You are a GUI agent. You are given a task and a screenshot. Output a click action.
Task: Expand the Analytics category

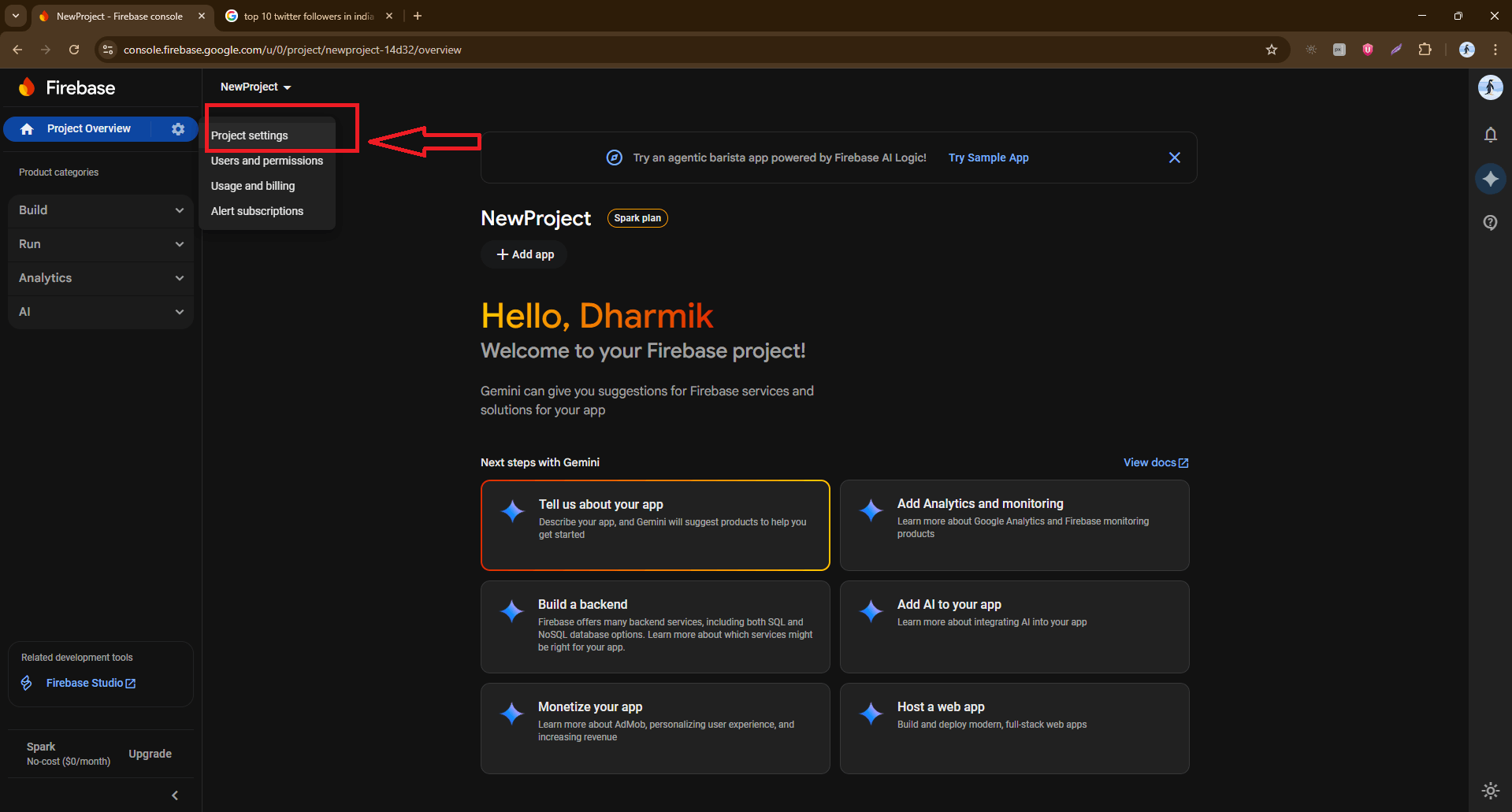pyautogui.click(x=101, y=278)
